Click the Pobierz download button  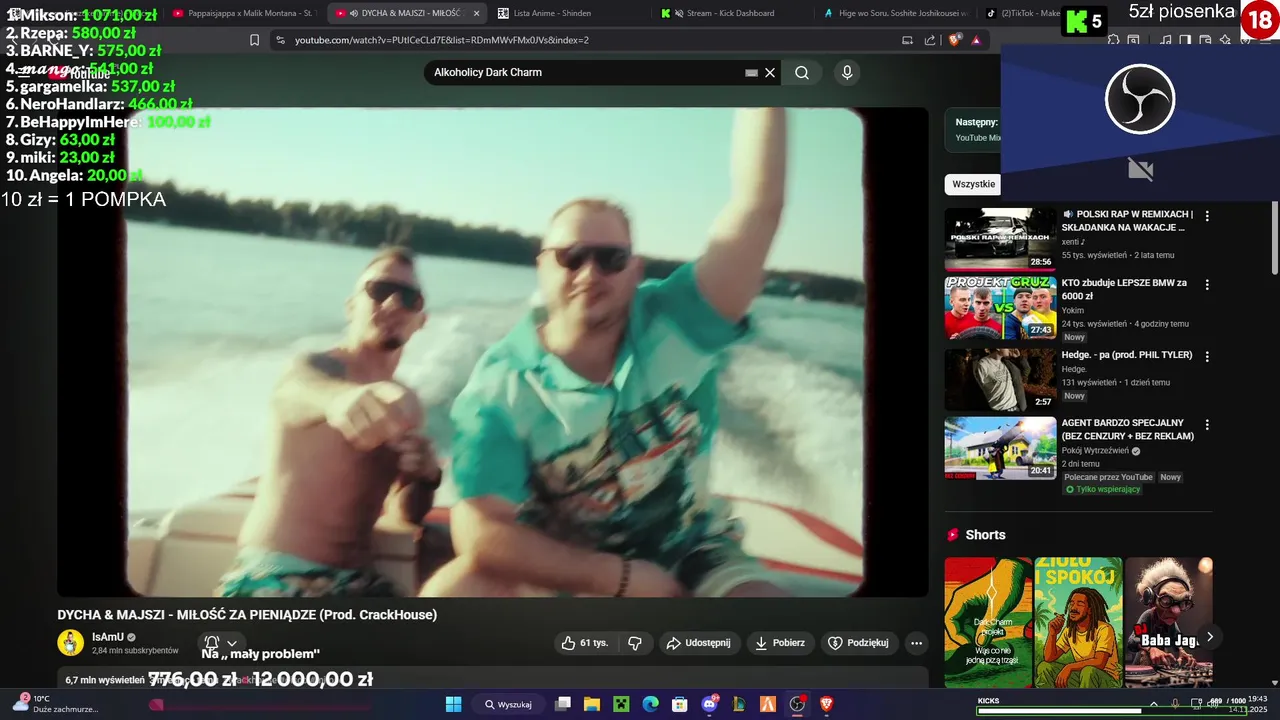tap(780, 643)
